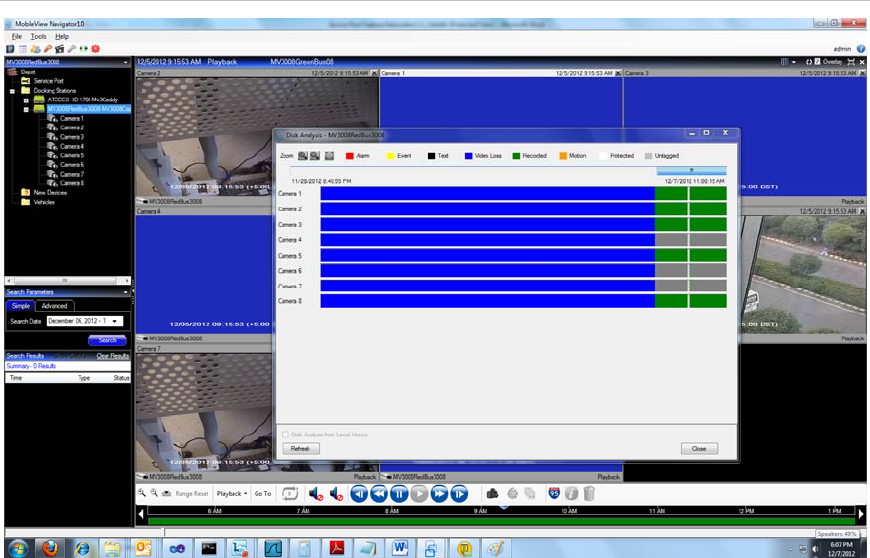870x558 pixels.
Task: Pause playback in the video control bar
Action: (399, 494)
